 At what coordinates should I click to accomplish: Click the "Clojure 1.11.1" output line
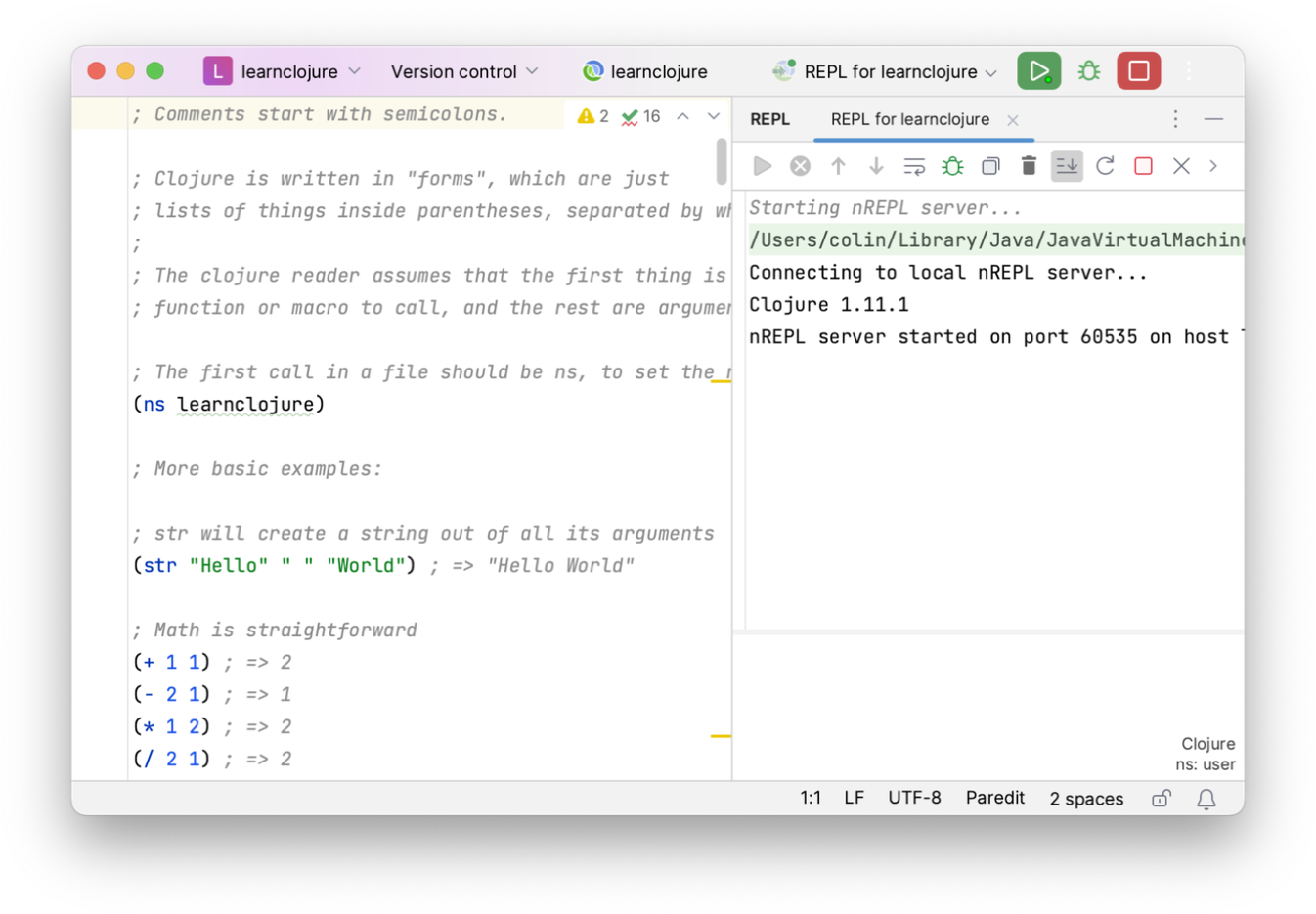point(829,304)
